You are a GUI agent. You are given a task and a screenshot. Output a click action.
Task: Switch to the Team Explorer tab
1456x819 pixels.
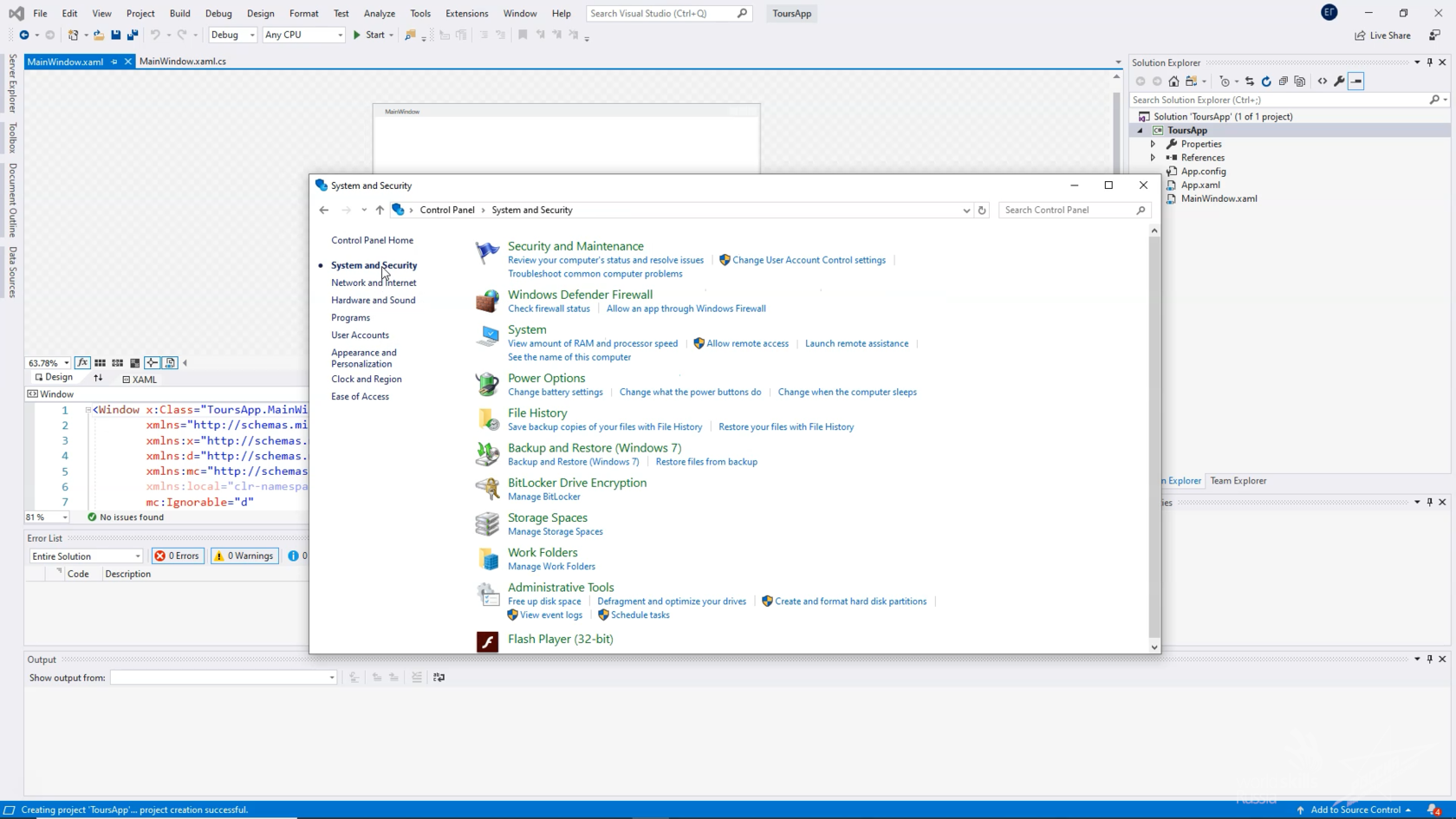pyautogui.click(x=1238, y=481)
